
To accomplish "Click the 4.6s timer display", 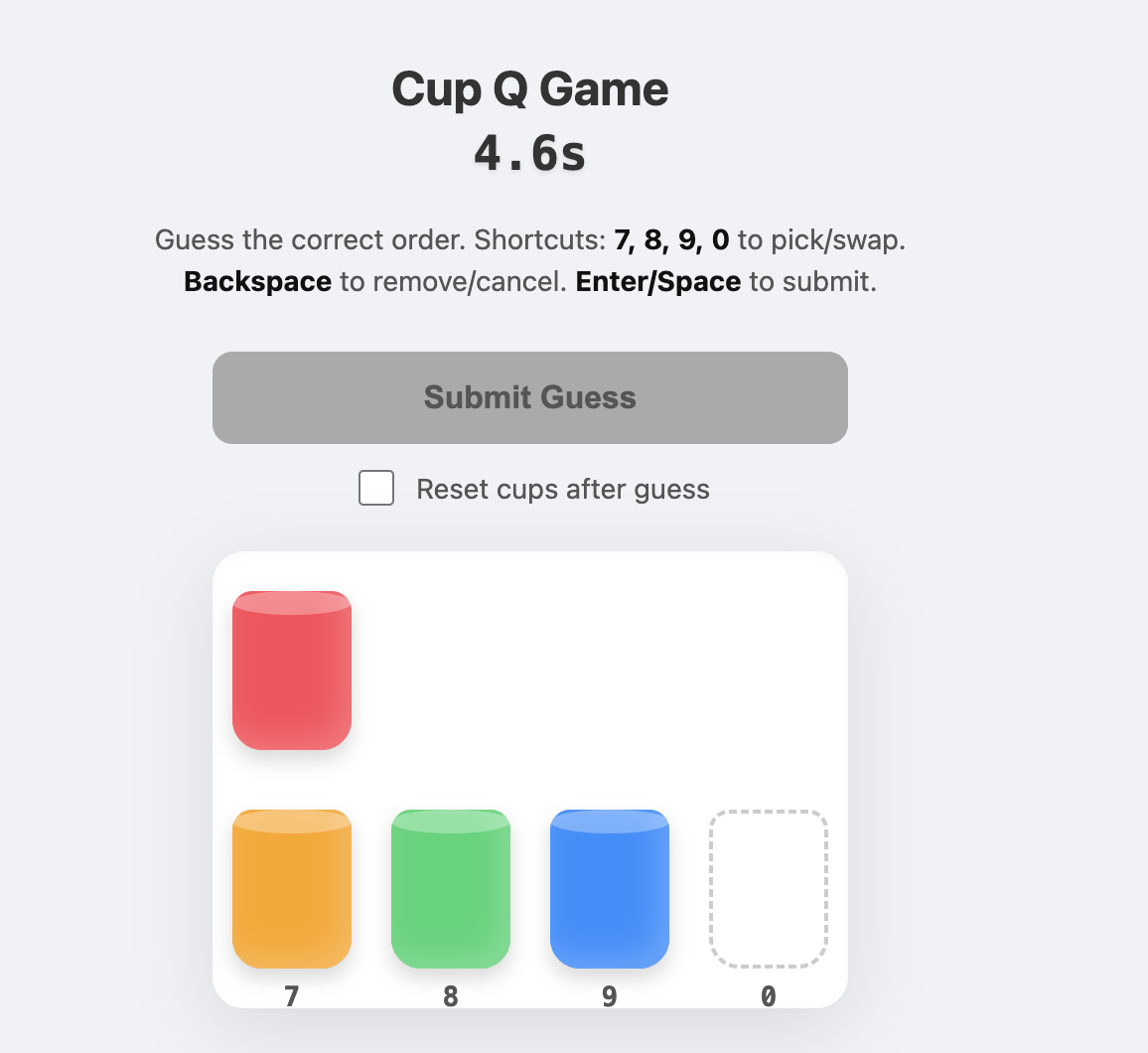I will pyautogui.click(x=529, y=153).
